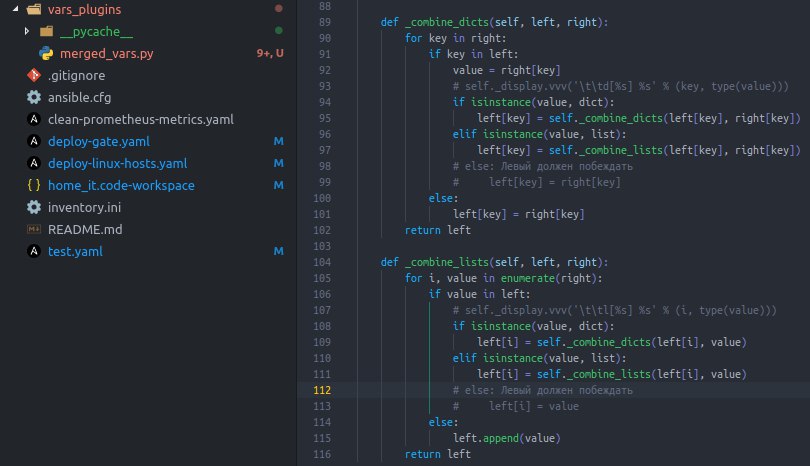
Task: Open README.md
Action: (85, 229)
